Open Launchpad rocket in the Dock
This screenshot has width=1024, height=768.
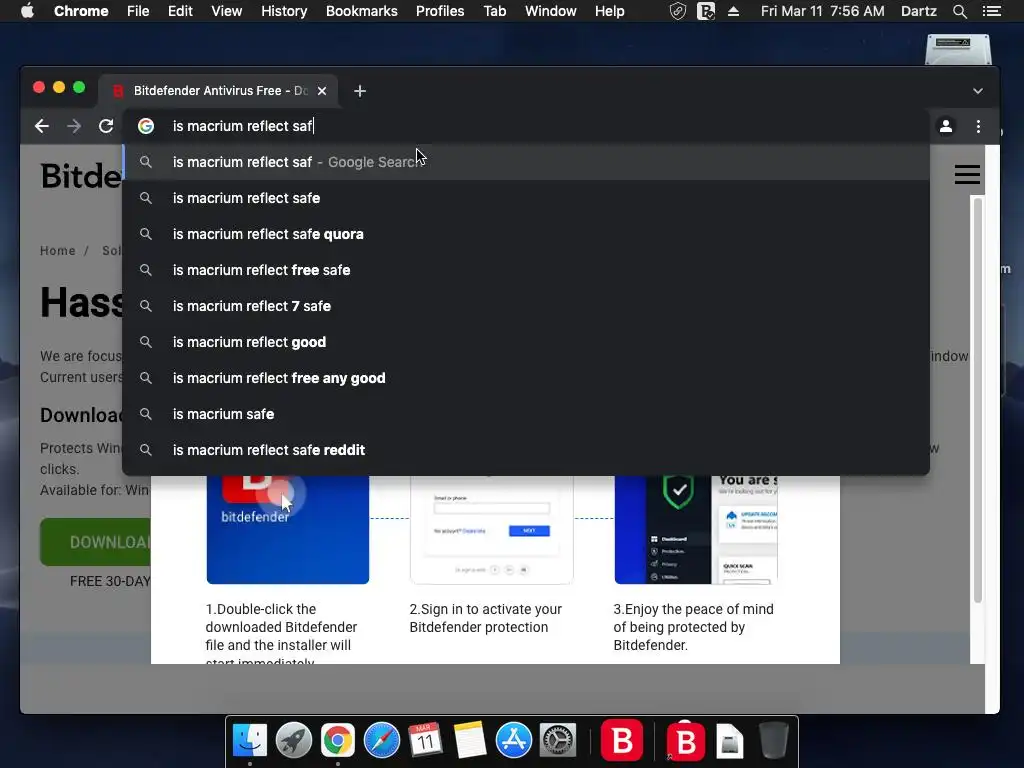(293, 741)
